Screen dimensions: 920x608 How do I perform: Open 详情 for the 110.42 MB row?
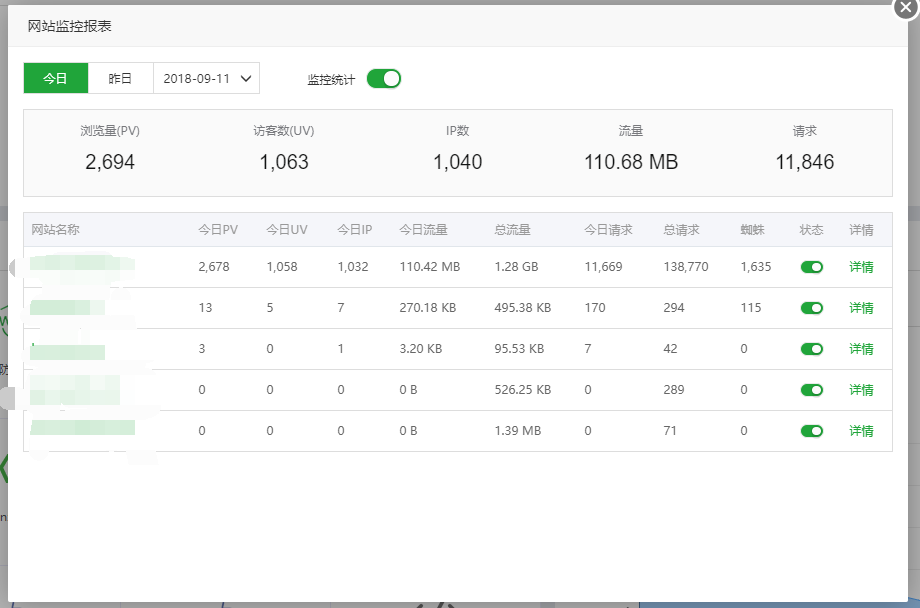[861, 267]
